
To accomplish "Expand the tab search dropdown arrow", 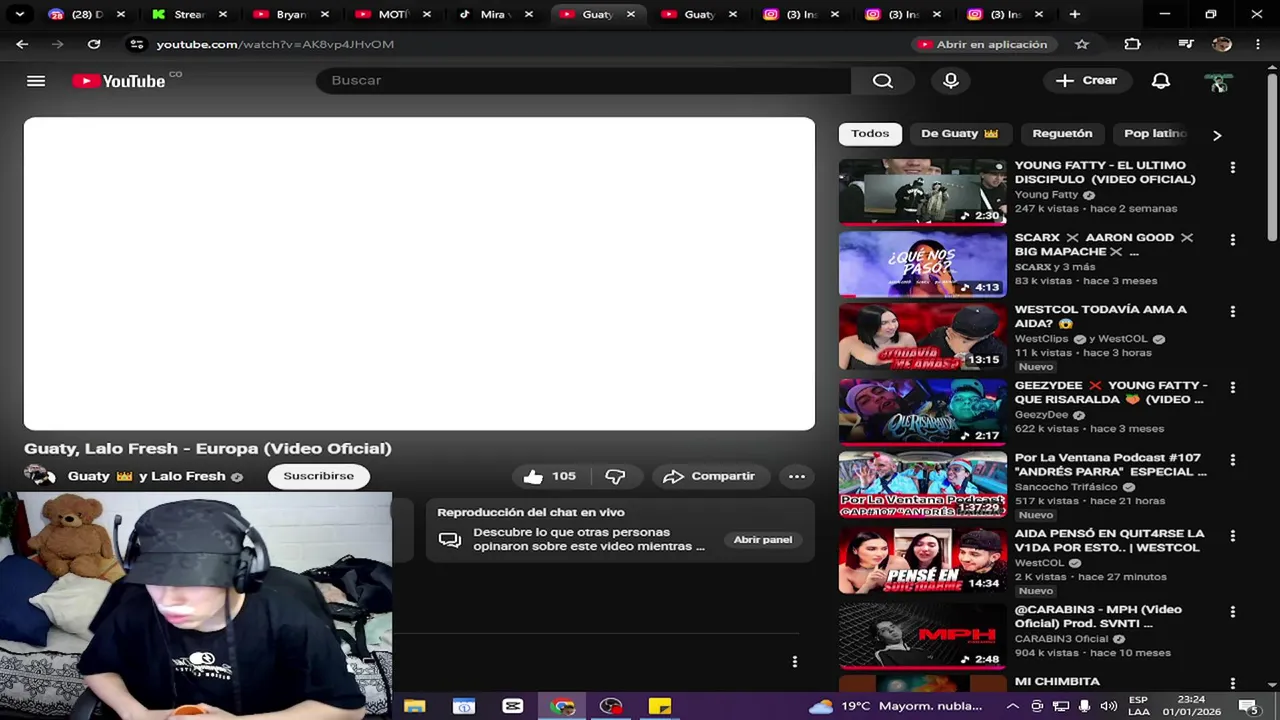I will pyautogui.click(x=19, y=14).
